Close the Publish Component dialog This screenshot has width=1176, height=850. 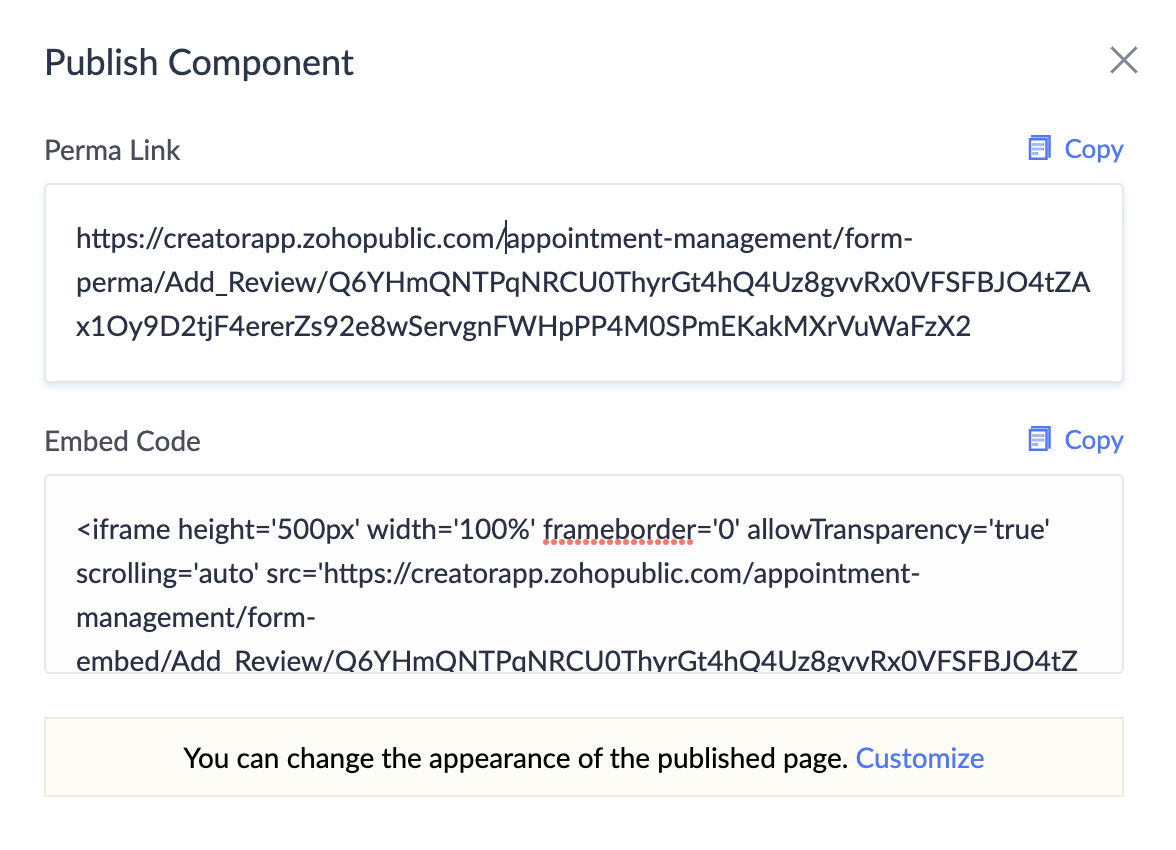1124,61
